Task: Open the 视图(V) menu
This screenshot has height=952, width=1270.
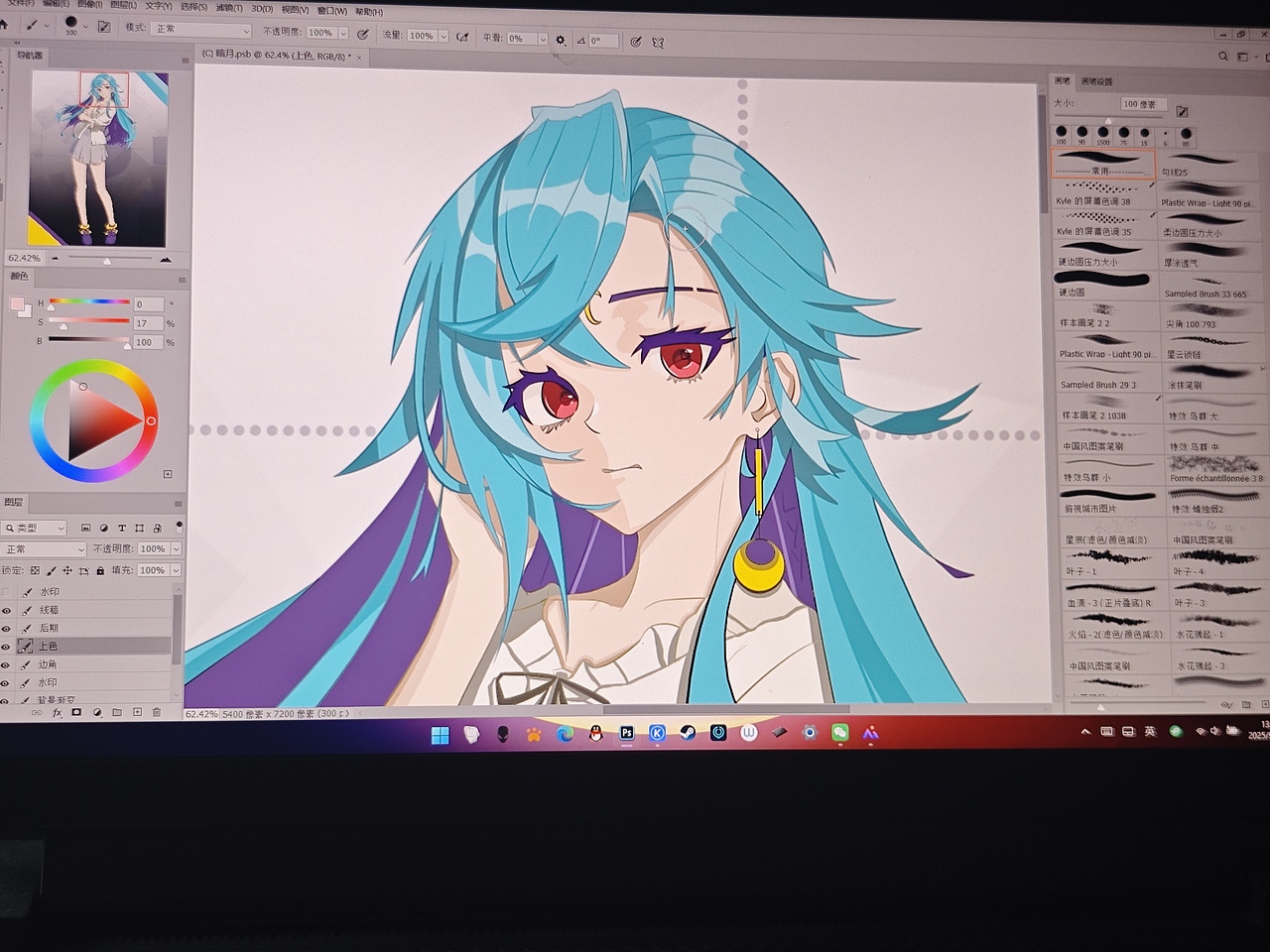Action: (x=295, y=9)
